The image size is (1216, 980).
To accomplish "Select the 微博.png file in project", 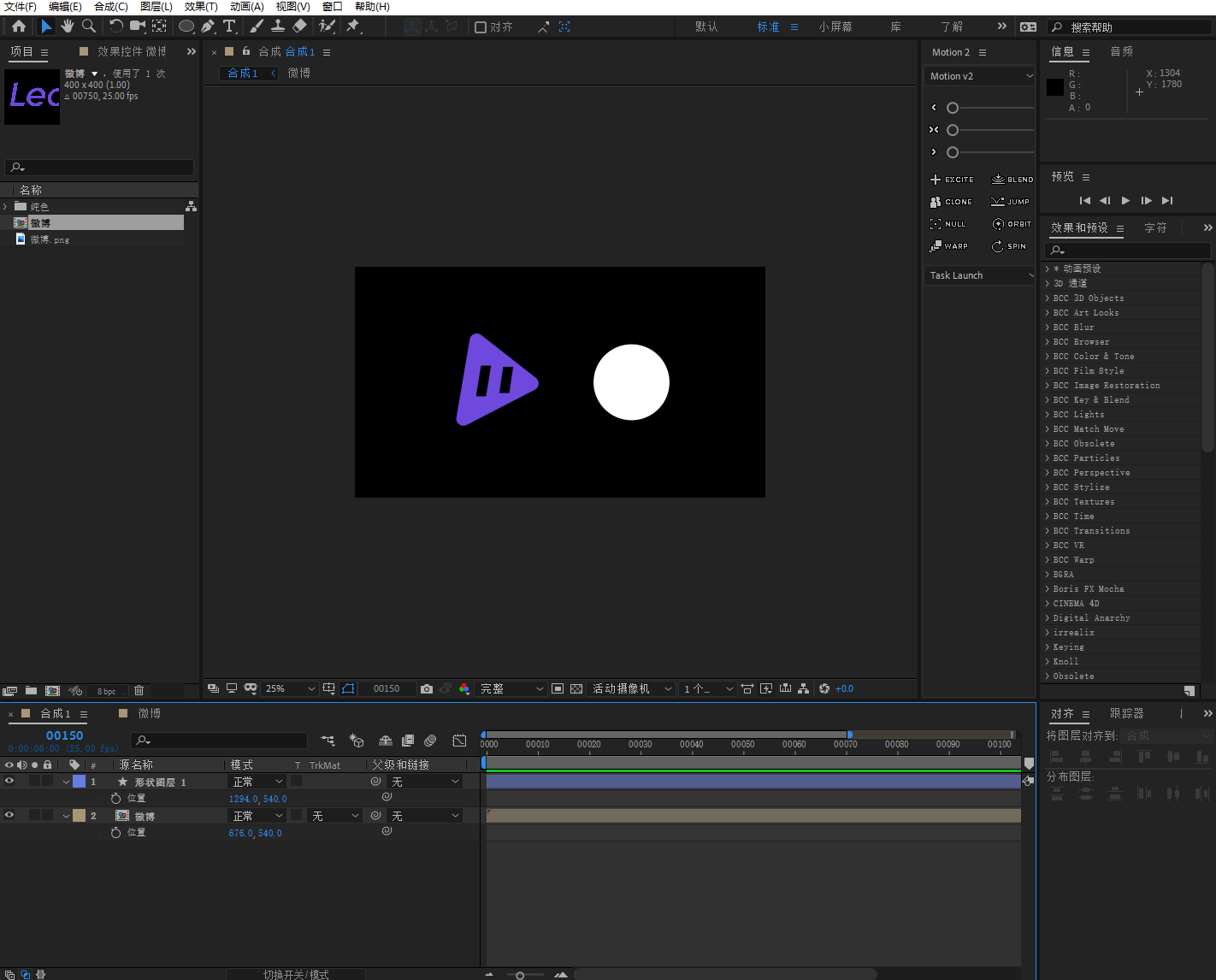I will click(50, 240).
